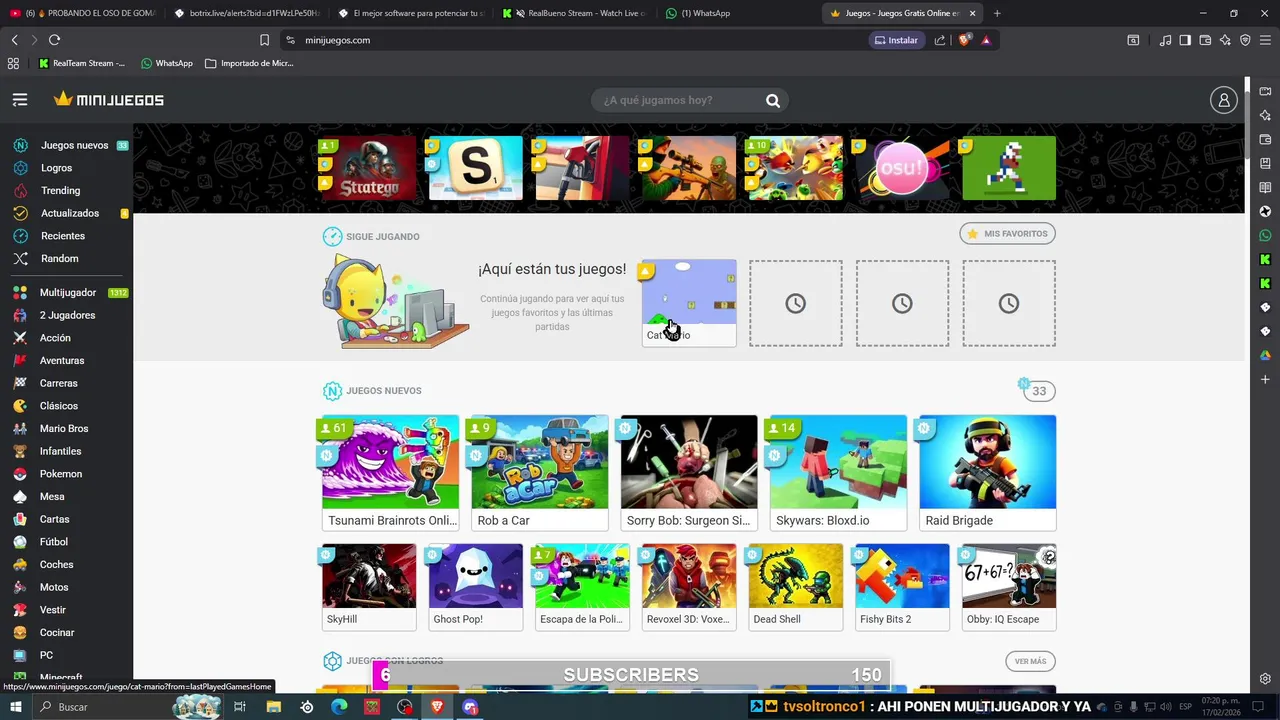Click the 33 new games counter
The image size is (1280, 720).
pyautogui.click(x=1039, y=391)
